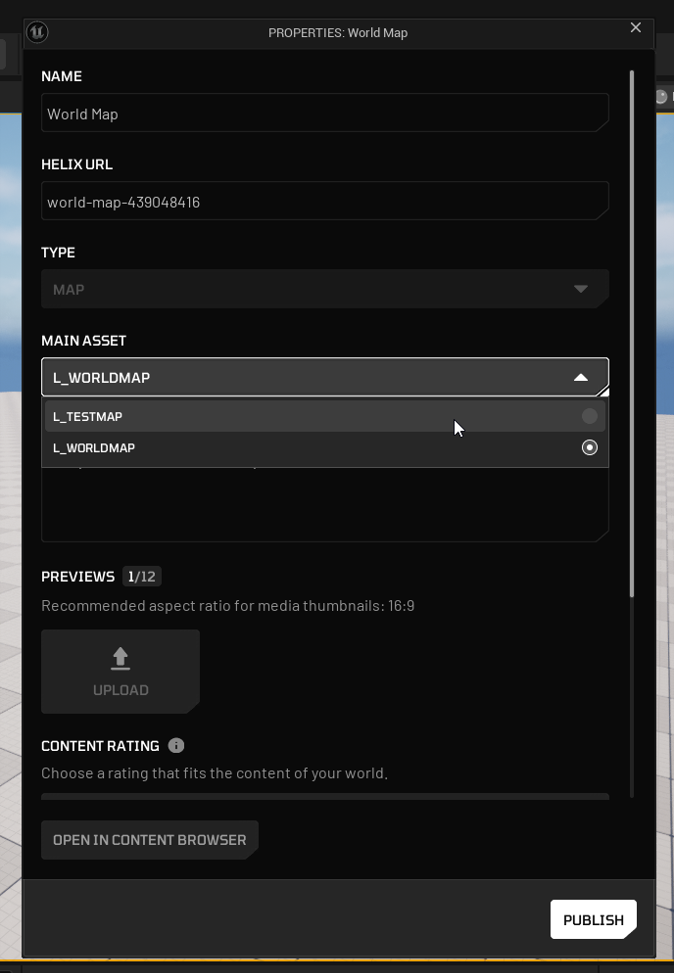Open the Type MAP dropdown
The height and width of the screenshot is (973, 674).
[325, 289]
